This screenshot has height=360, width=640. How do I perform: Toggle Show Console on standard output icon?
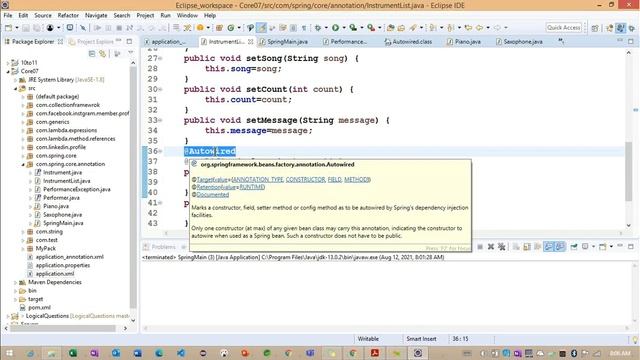tap(549, 247)
